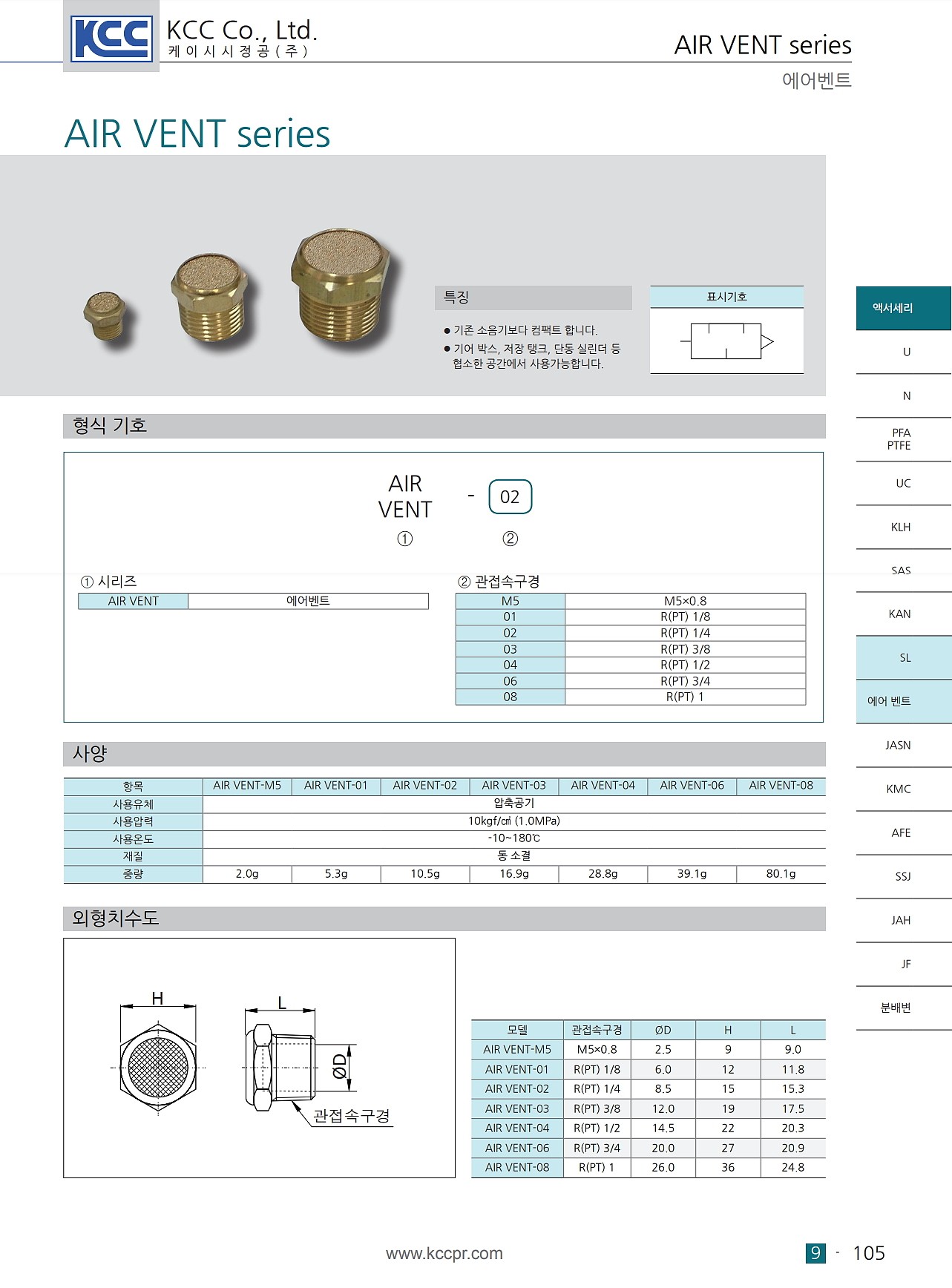This screenshot has height=1288, width=952.
Task: Click code 06 in the 관접속구경 table
Action: [511, 681]
